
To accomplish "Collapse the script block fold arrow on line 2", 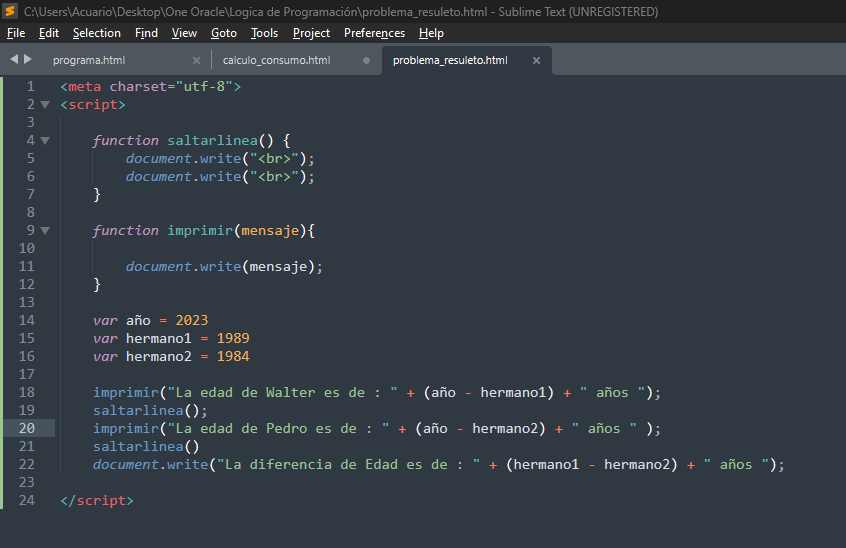I will pyautogui.click(x=45, y=105).
